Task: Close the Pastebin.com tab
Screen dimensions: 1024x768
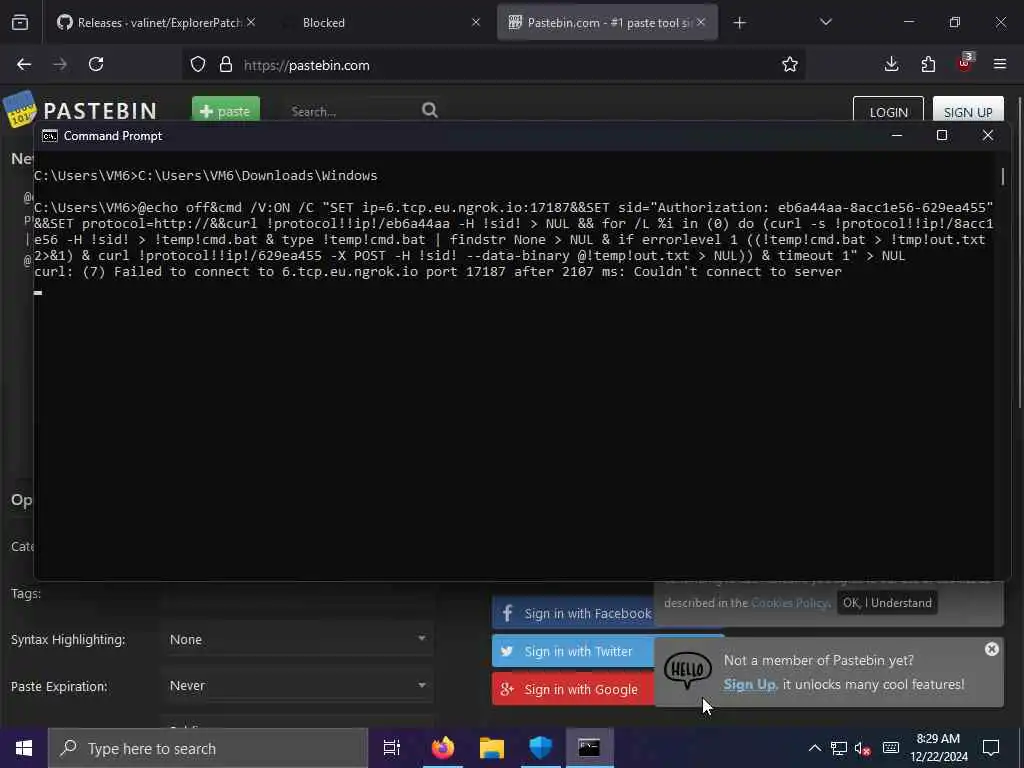Action: [701, 22]
